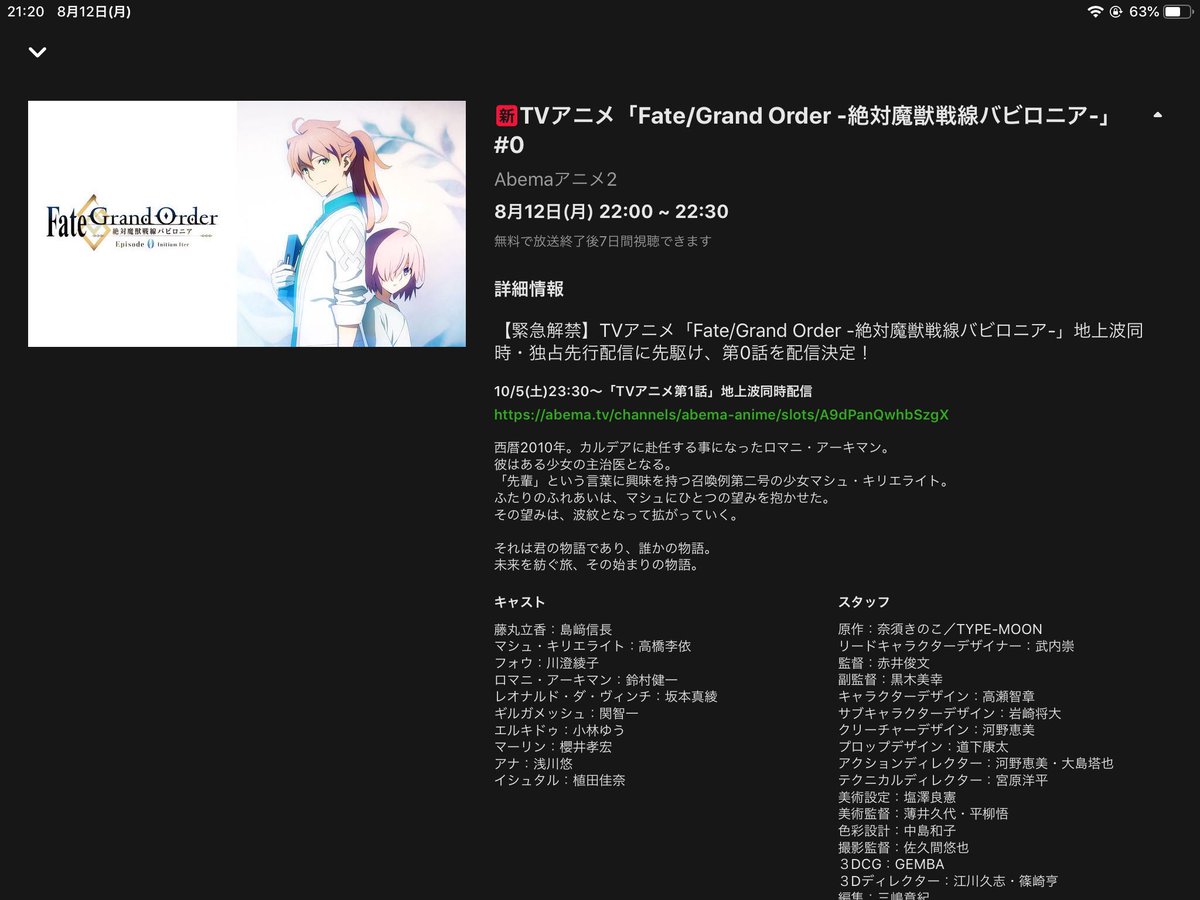Open the abema.tv slots link
The image size is (1200, 900).
(721, 413)
